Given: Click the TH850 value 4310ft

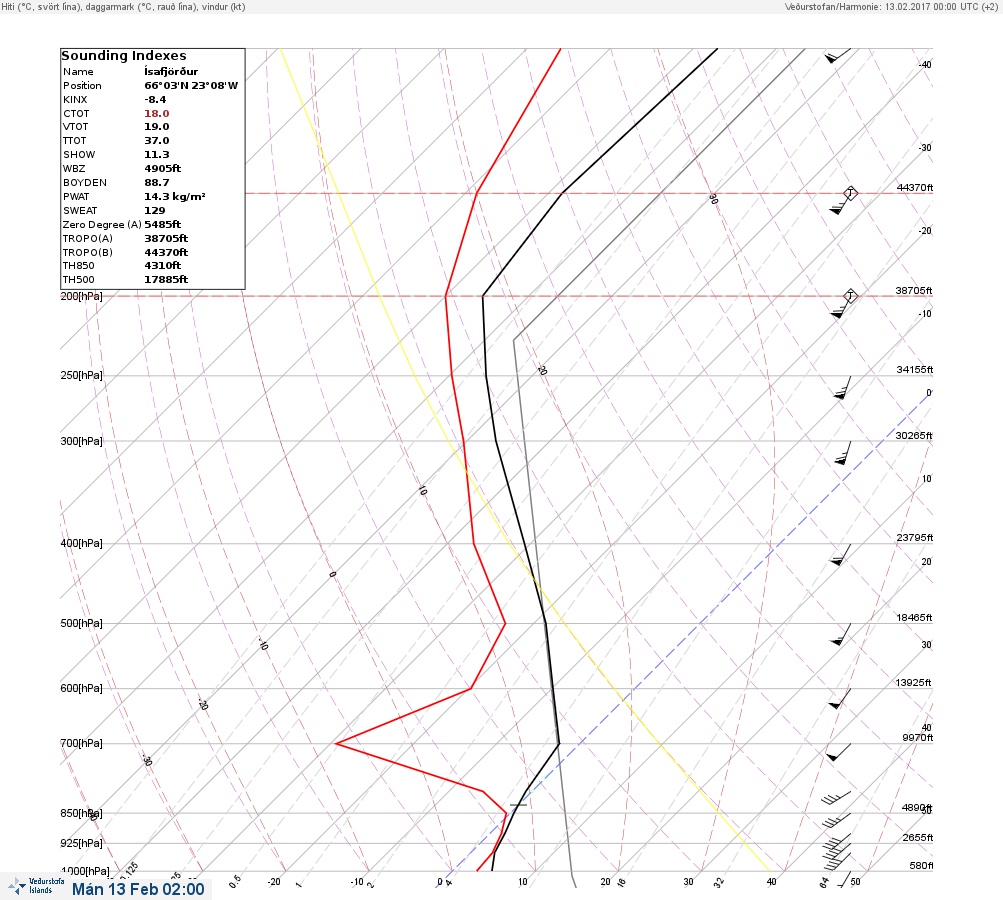Looking at the screenshot, I should 162,265.
